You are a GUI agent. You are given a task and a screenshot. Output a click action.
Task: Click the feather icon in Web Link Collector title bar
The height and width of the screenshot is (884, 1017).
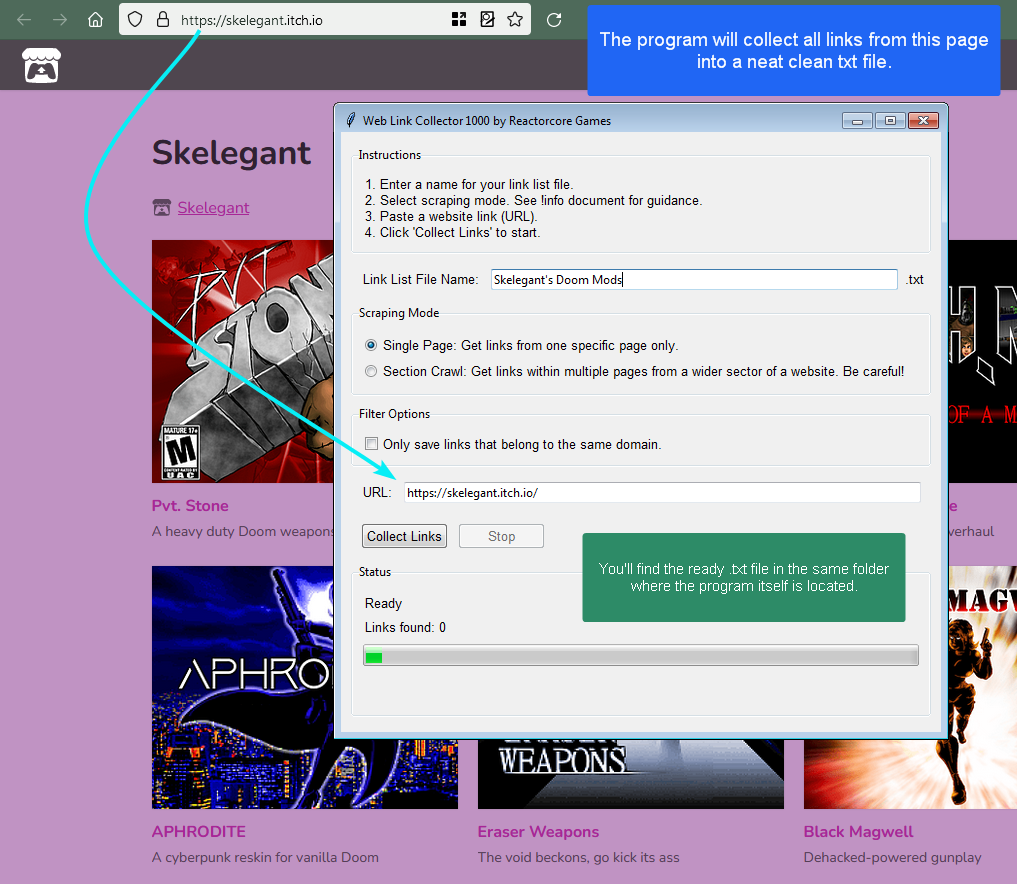pos(350,120)
